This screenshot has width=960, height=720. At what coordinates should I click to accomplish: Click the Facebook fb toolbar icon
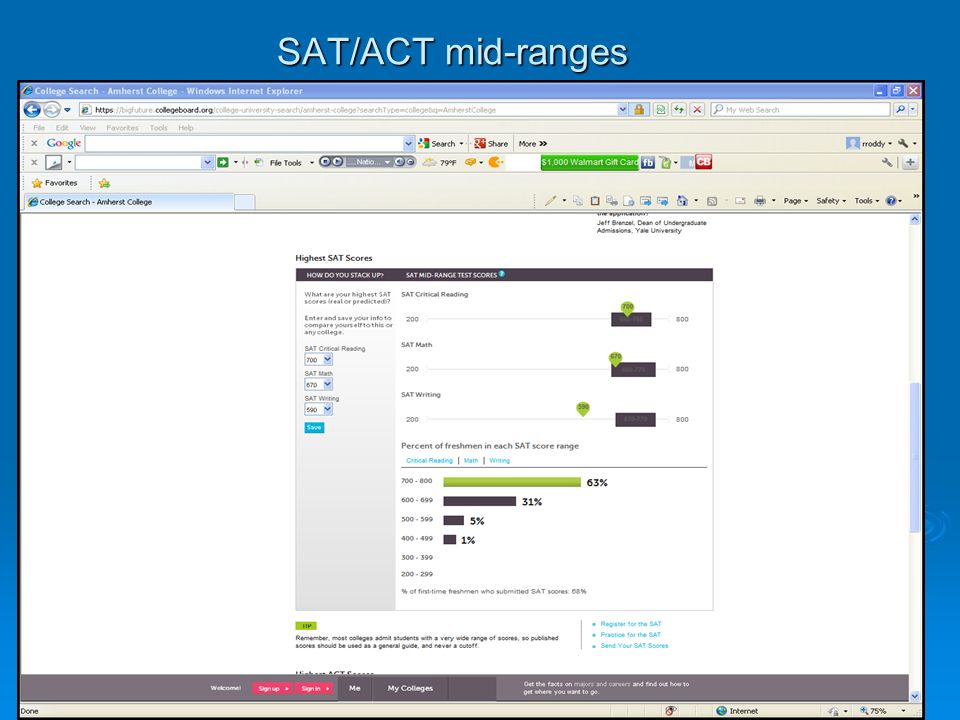click(x=648, y=162)
